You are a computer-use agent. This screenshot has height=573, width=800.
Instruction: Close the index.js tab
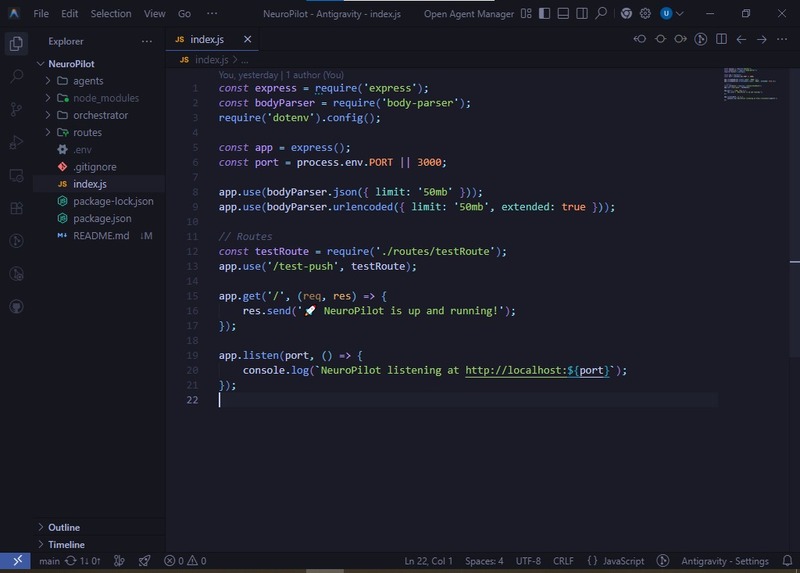click(x=247, y=39)
